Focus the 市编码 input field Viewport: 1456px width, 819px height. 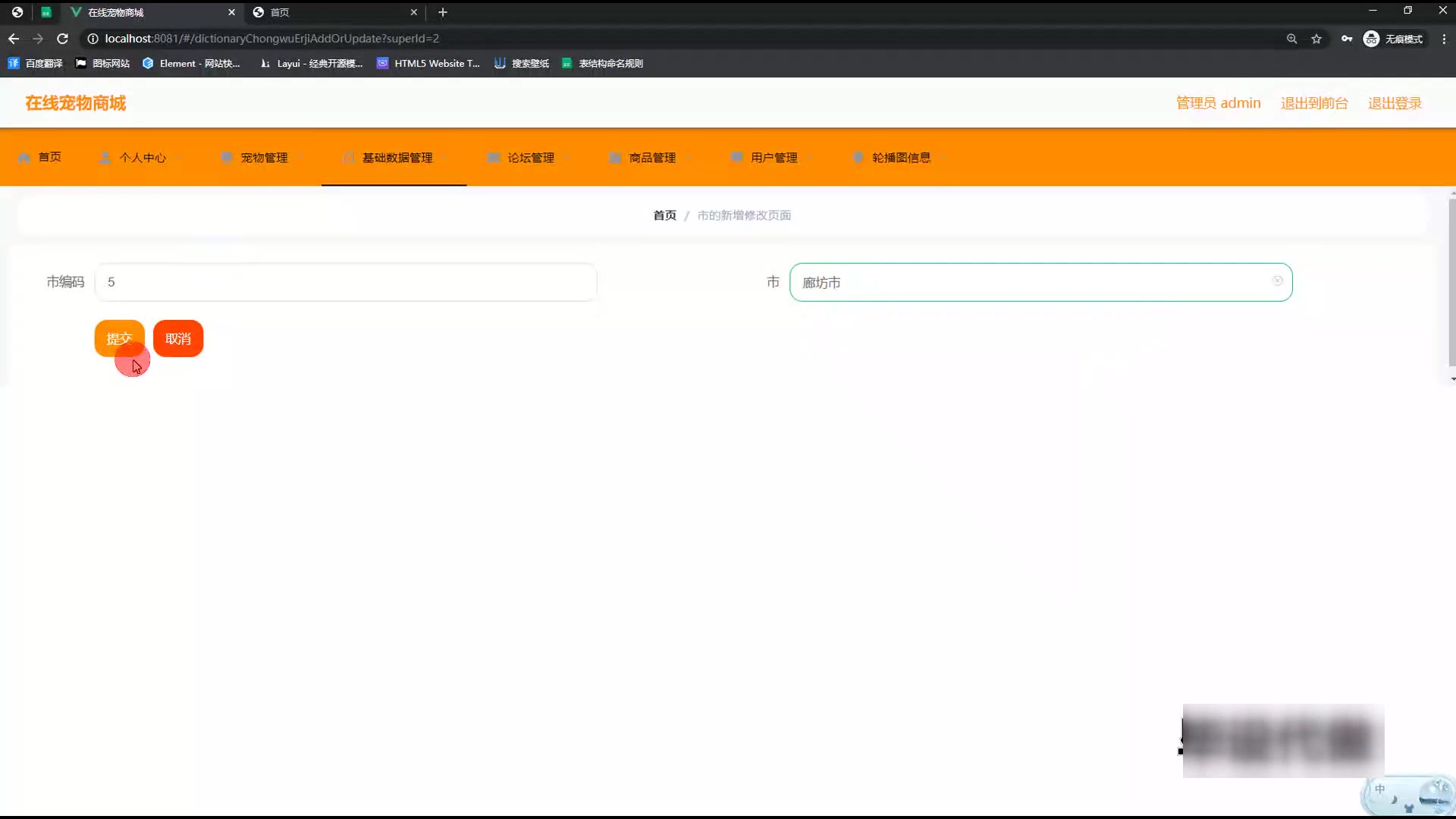coord(346,282)
